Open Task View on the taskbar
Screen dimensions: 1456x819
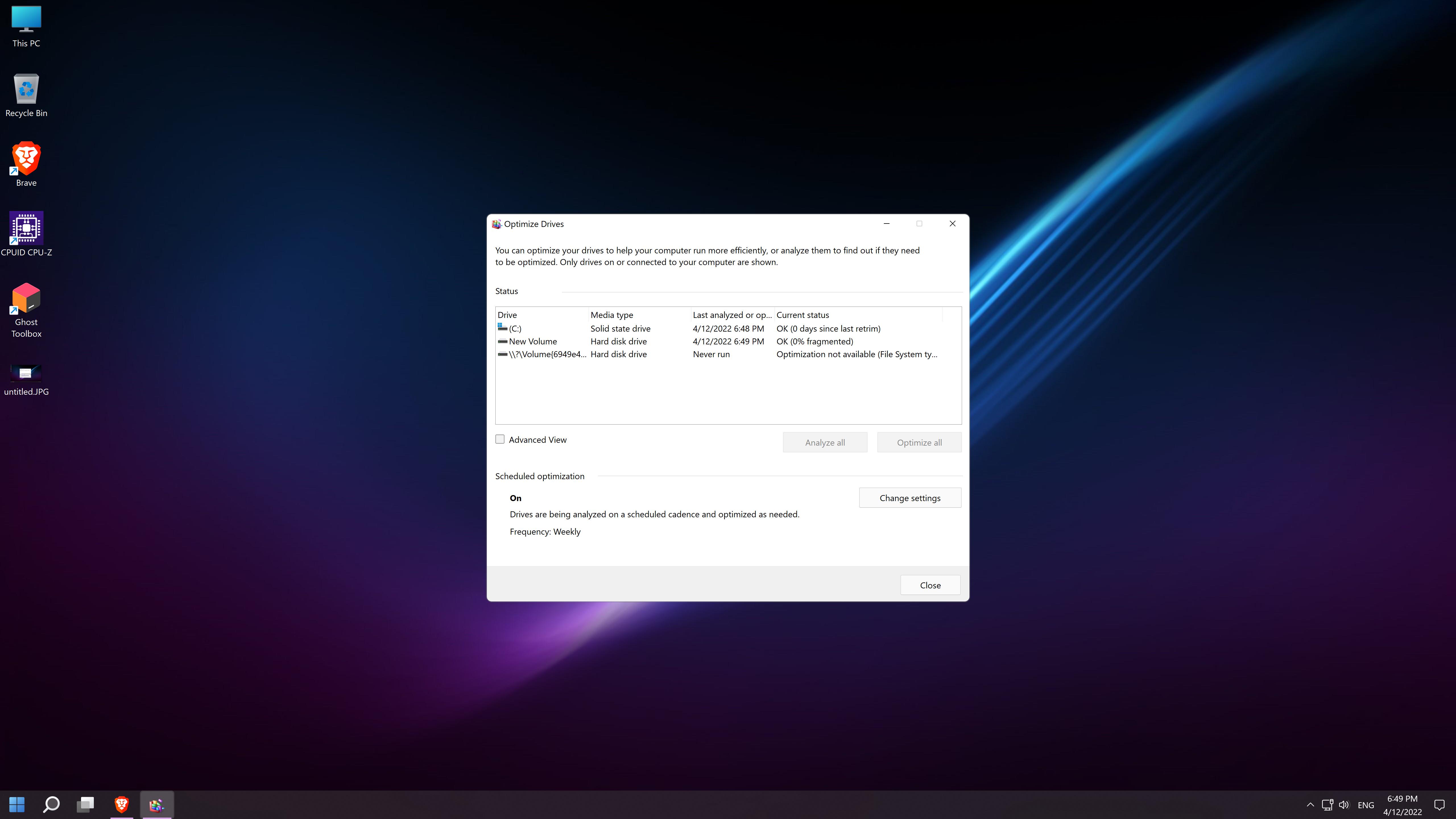point(86,804)
